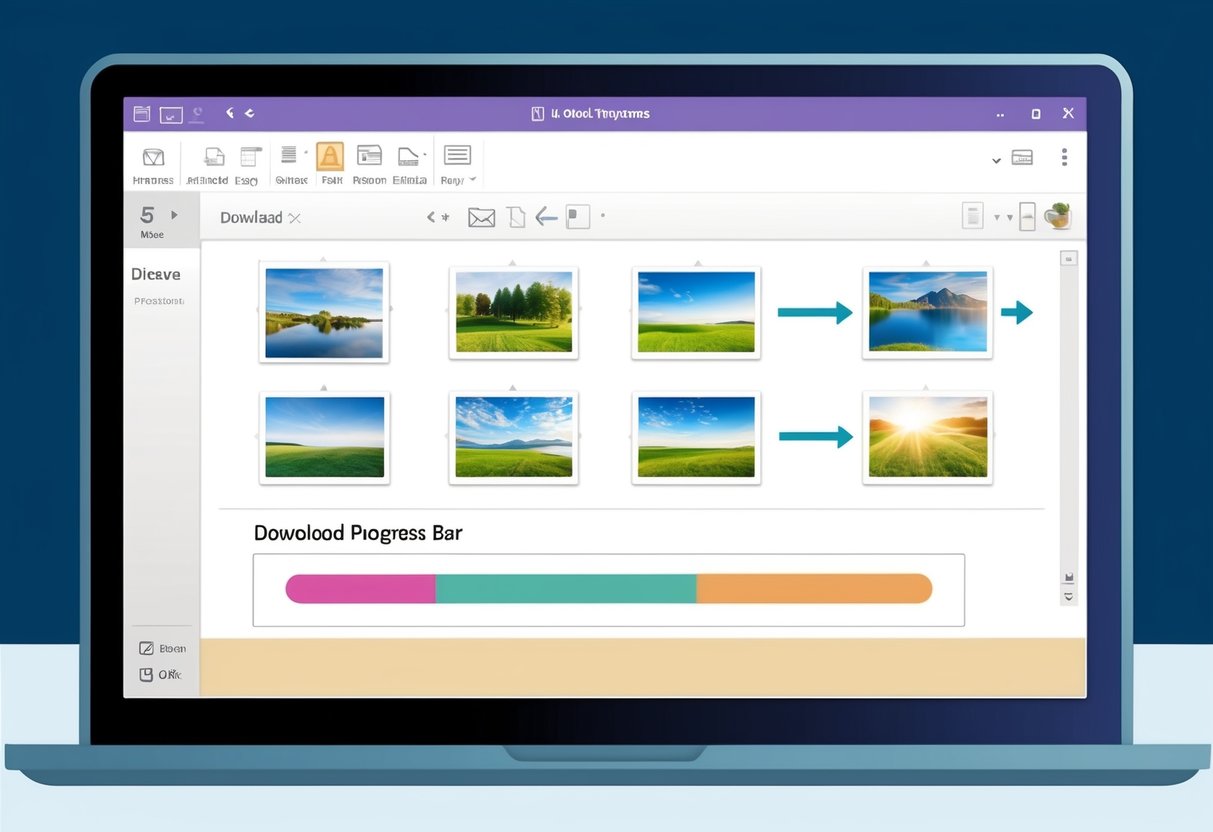This screenshot has height=832, width=1213.
Task: Toggle the Boen pen option in the sidebar
Action: tap(163, 648)
